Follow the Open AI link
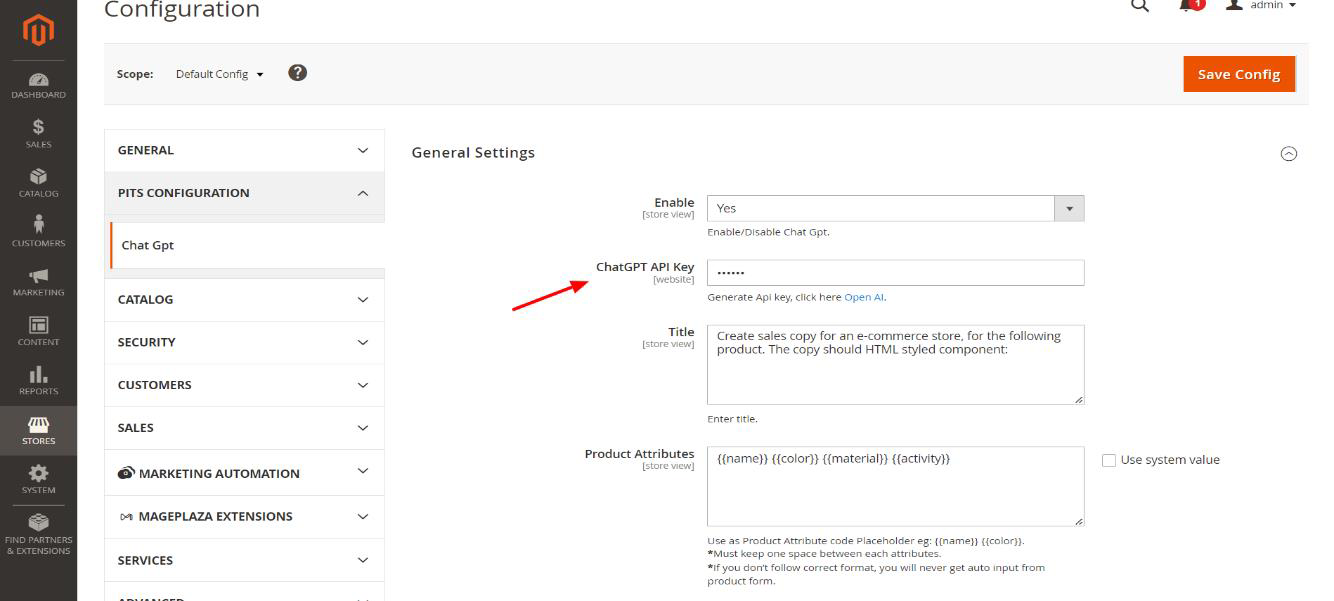This screenshot has height=601, width=1334. pos(864,297)
